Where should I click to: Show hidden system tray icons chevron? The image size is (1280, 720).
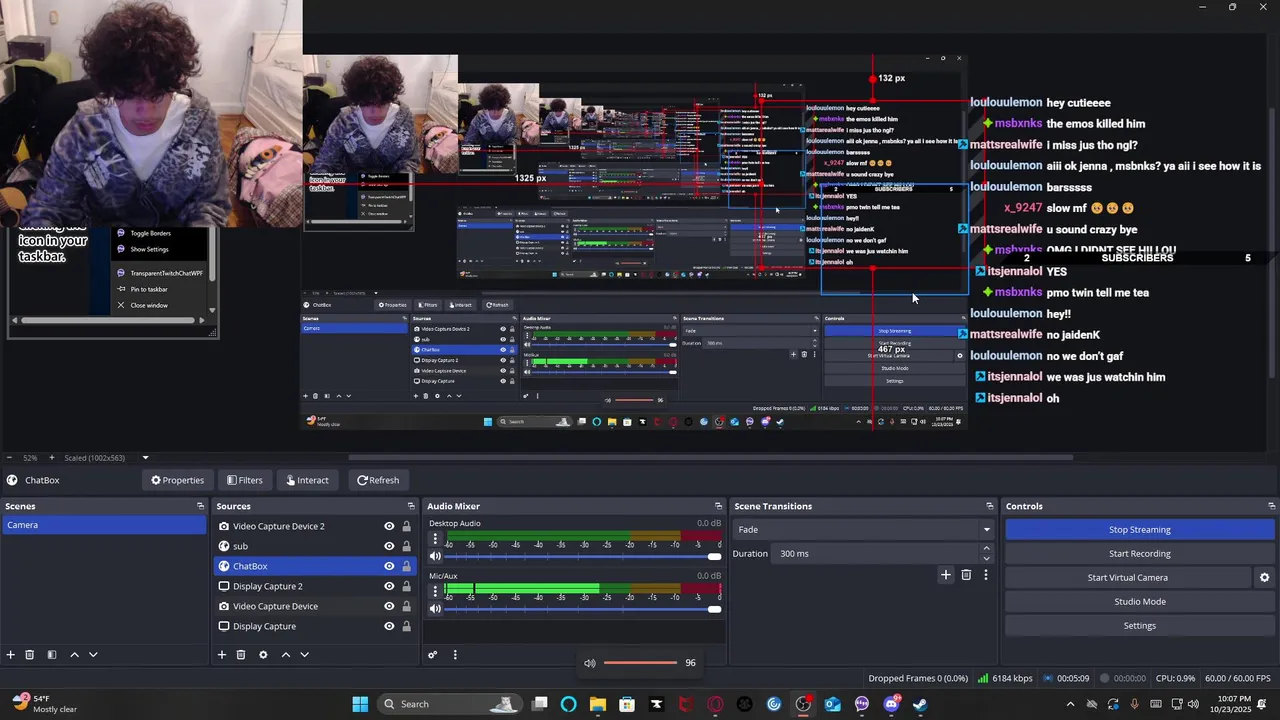tap(1071, 704)
